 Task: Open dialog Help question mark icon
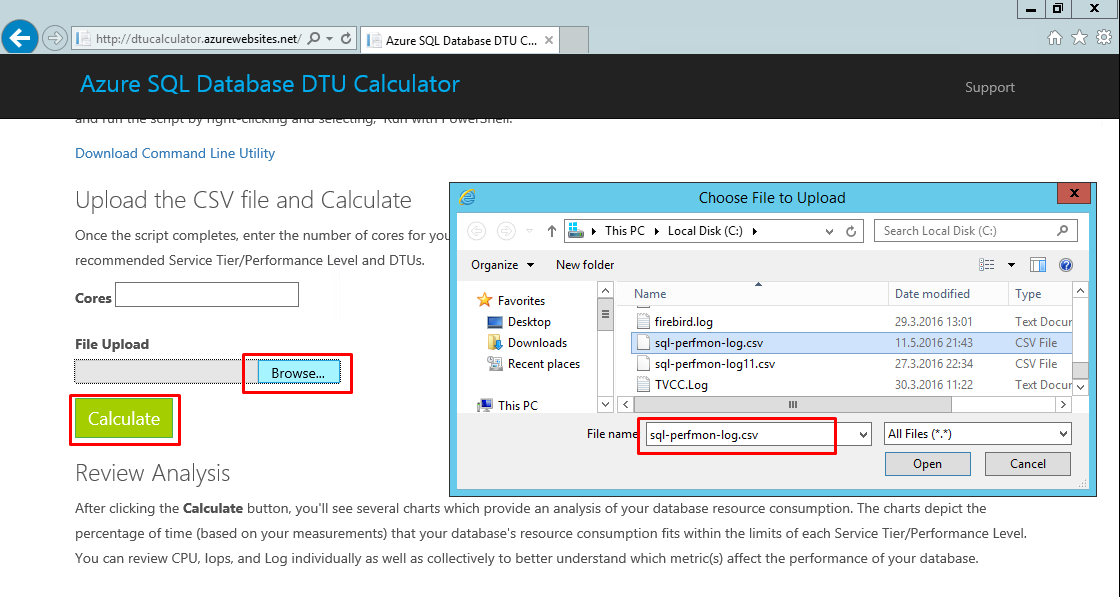tap(1066, 265)
